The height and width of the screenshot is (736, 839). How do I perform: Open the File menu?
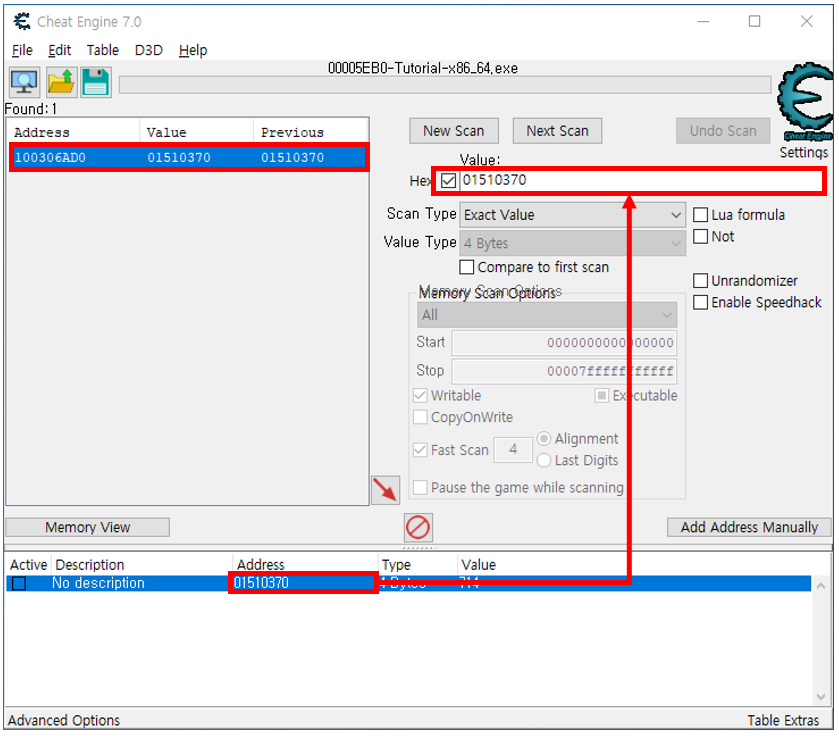tap(22, 50)
